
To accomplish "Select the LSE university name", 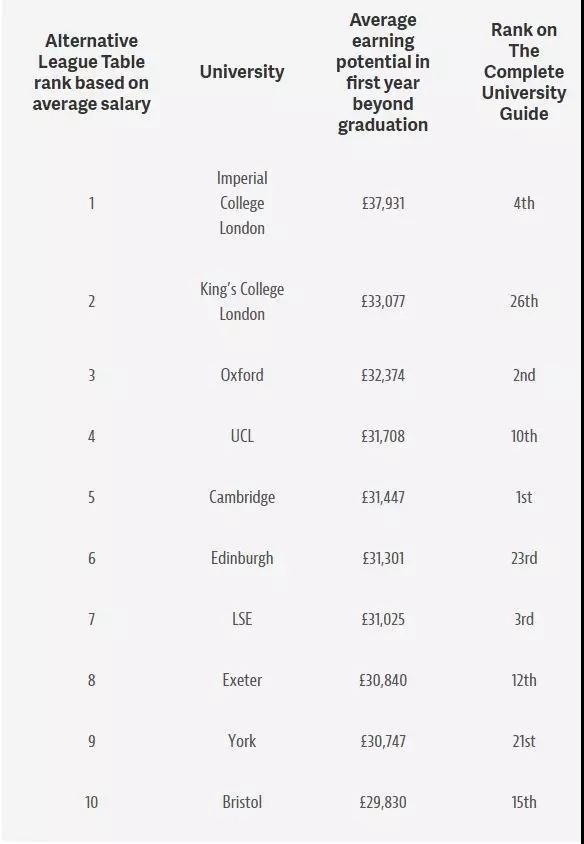I will pos(242,618).
